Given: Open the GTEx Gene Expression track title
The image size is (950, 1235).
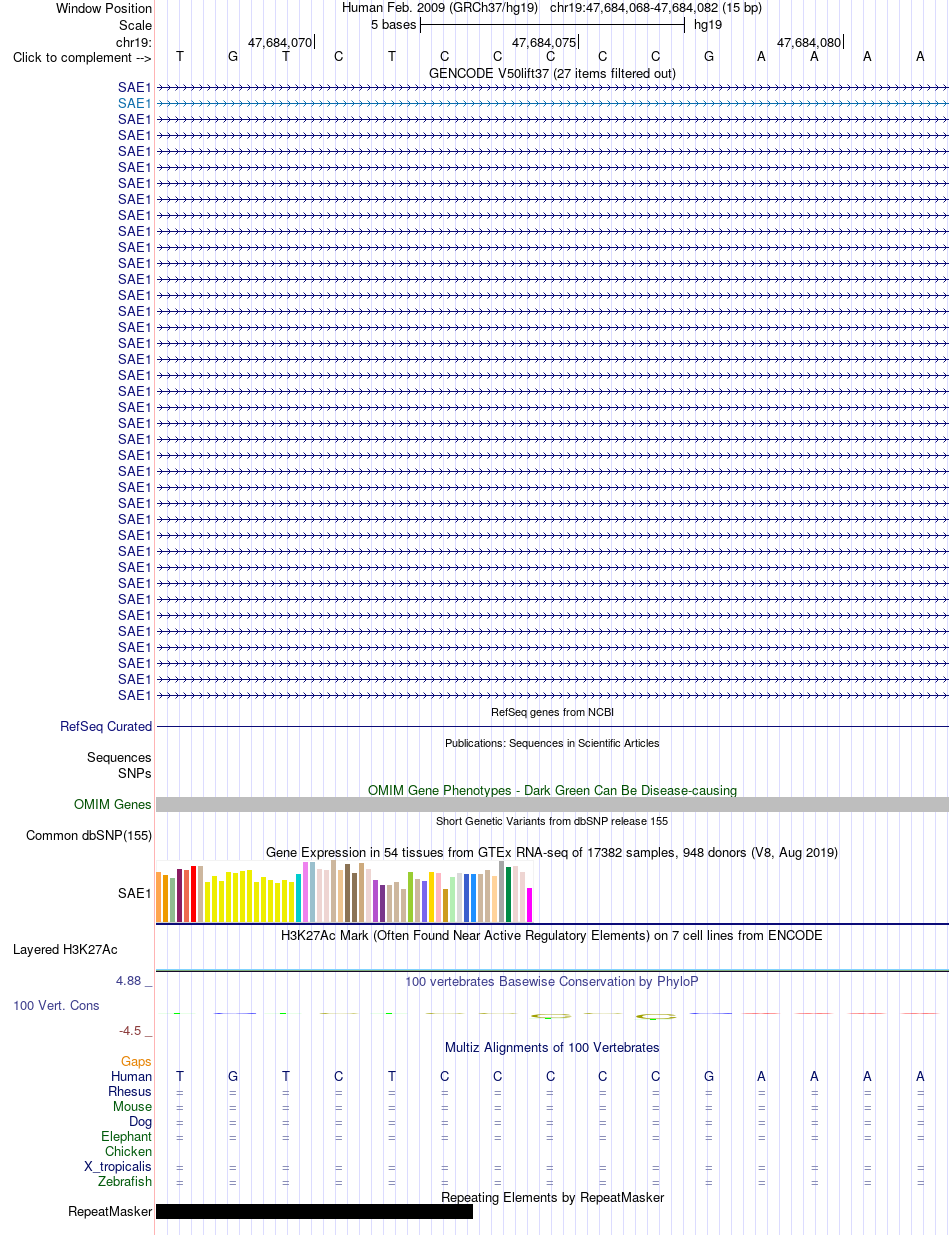Looking at the screenshot, I should tap(552, 852).
